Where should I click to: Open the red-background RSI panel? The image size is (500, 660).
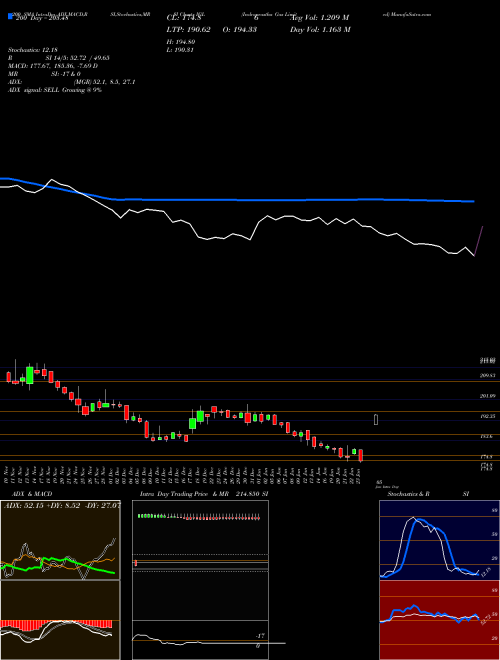pyautogui.click(x=439, y=620)
